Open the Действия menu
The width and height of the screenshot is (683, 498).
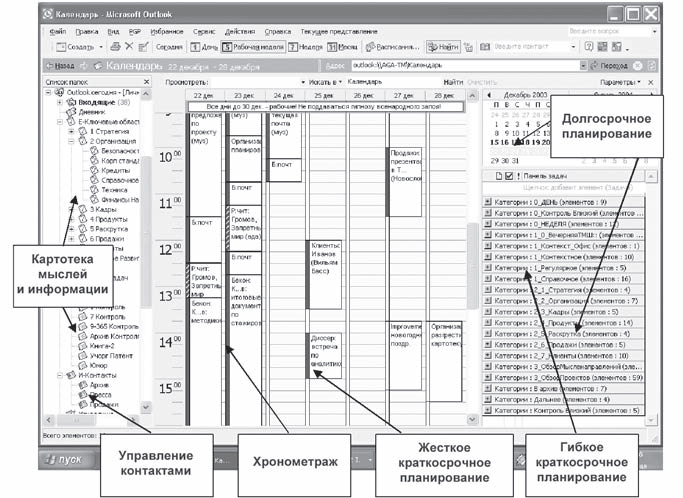point(239,32)
